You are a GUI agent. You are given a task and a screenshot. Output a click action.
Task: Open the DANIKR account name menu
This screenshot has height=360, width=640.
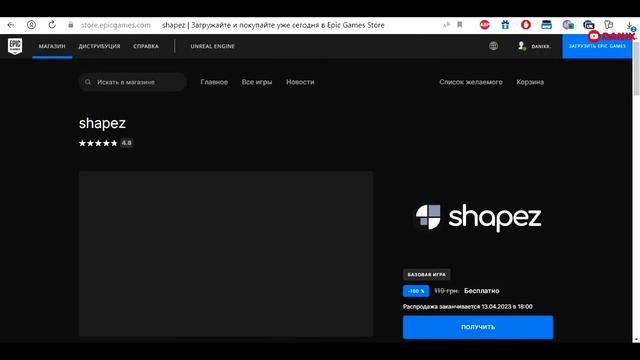point(541,47)
